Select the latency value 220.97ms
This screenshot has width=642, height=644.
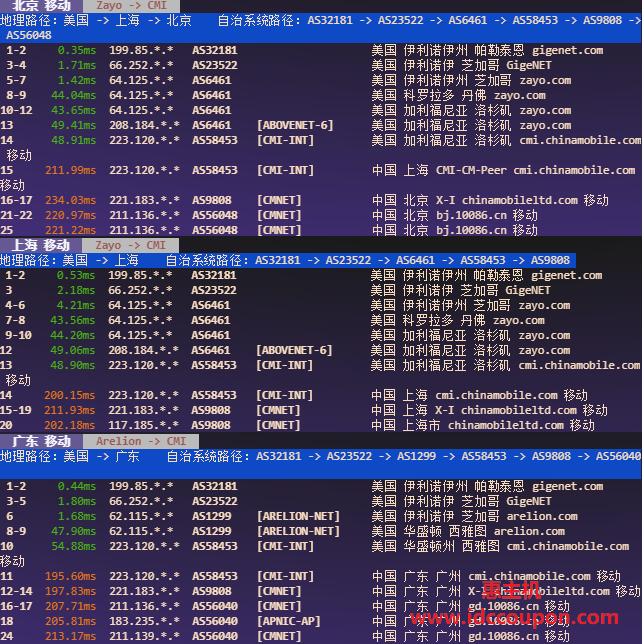71,215
